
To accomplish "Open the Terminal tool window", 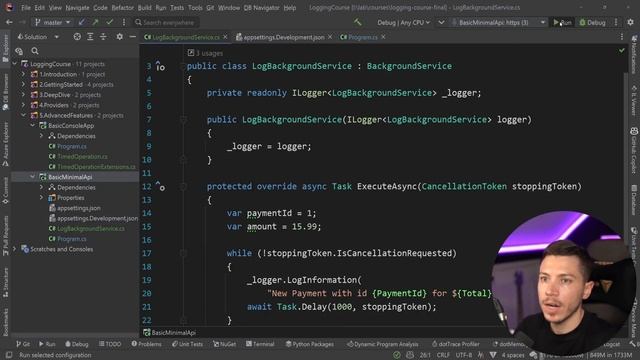I will [x=260, y=344].
